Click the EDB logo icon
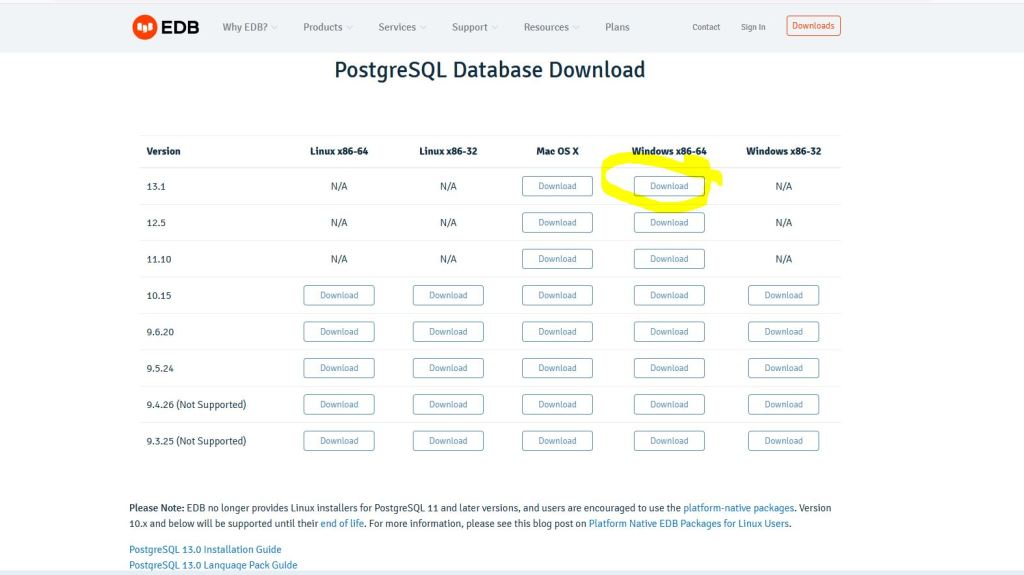The image size is (1024, 575). pos(144,27)
